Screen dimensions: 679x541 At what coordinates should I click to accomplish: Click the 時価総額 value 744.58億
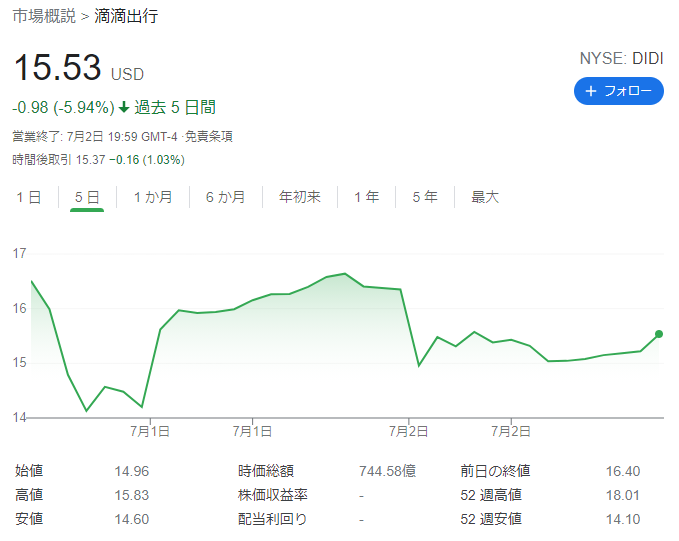(388, 471)
